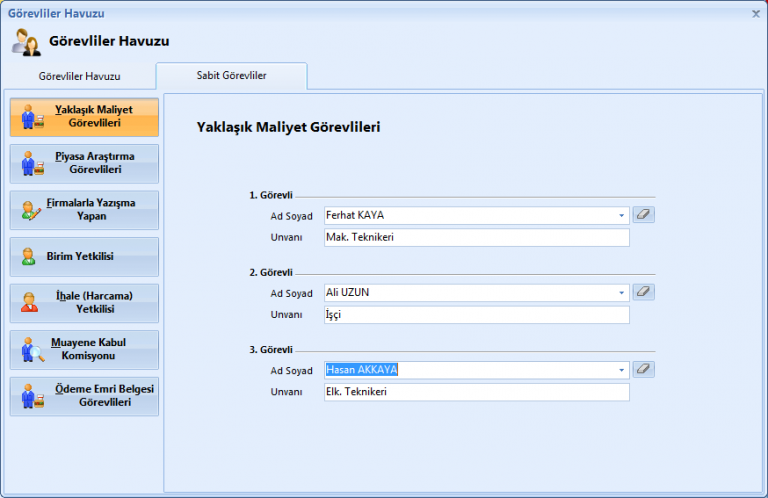This screenshot has height=498, width=768.
Task: Click the Firmalarla Yazışma Yapan icon
Action: (32, 210)
